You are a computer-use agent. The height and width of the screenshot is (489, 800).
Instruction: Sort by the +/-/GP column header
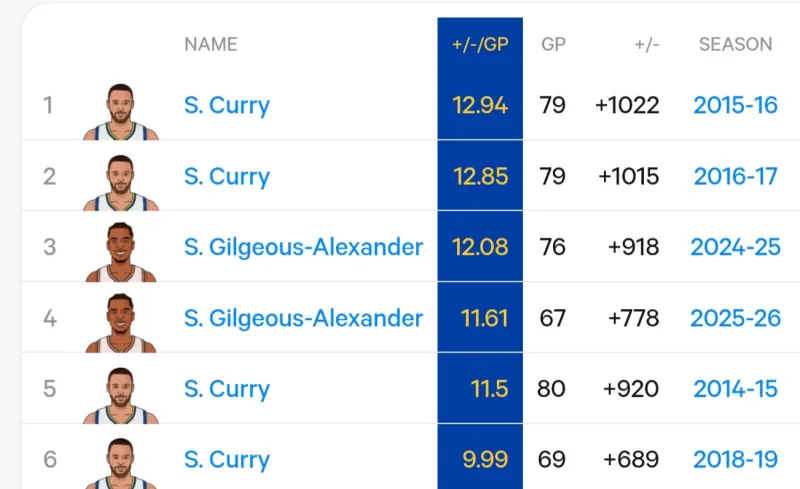tap(480, 44)
